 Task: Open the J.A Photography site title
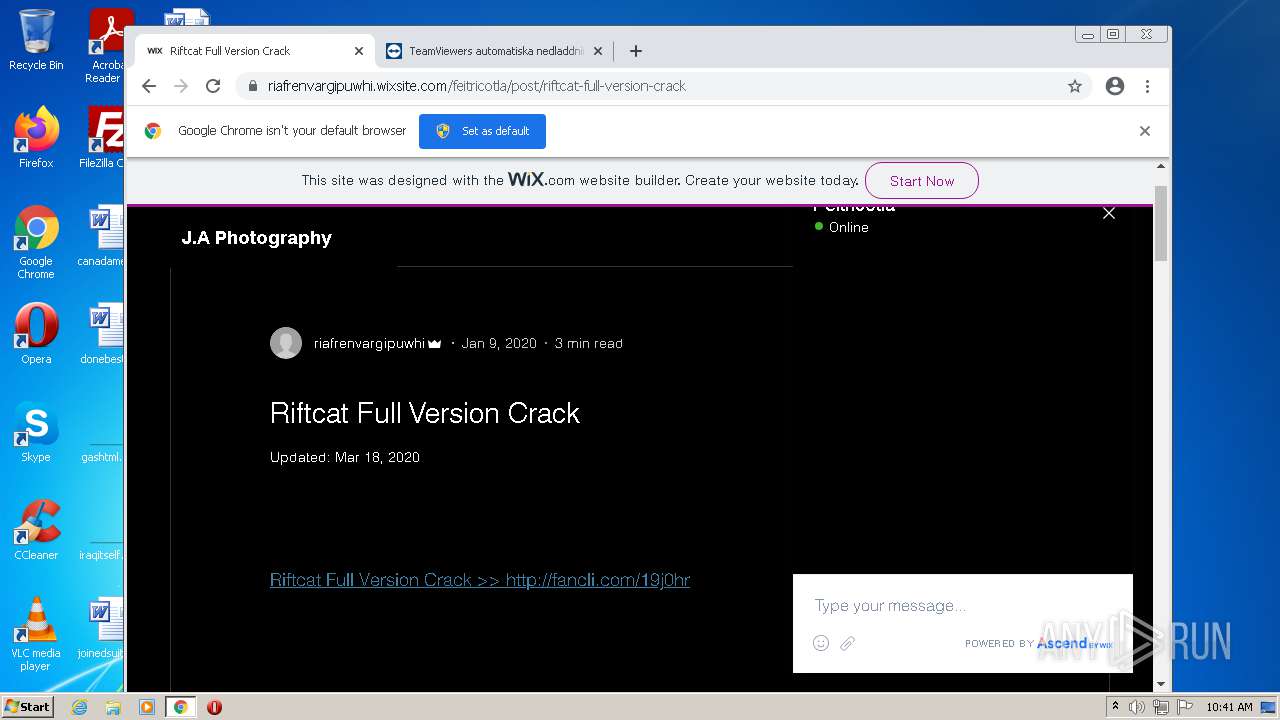256,238
